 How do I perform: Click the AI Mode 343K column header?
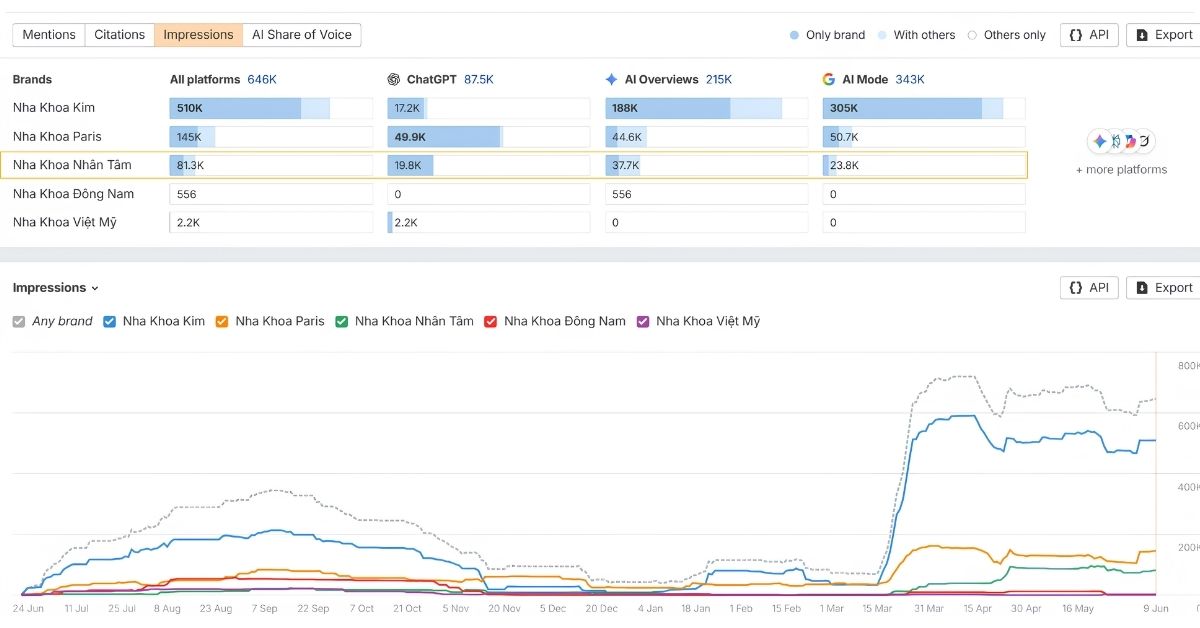pyautogui.click(x=873, y=80)
